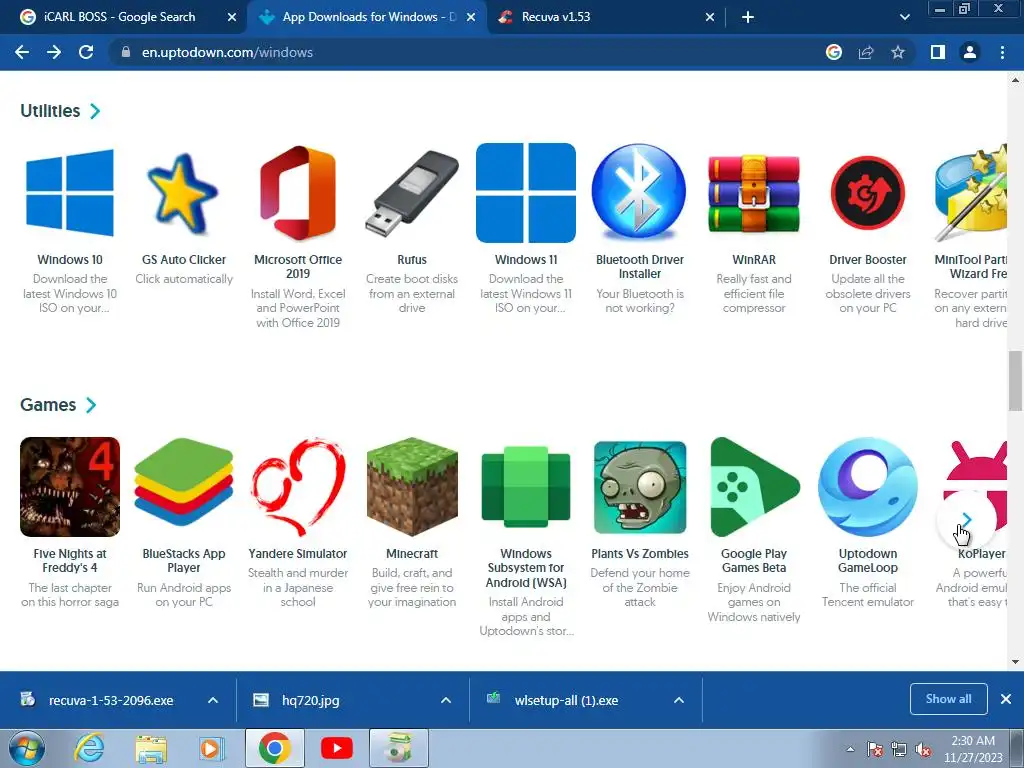Open the Chrome profile icon

pyautogui.click(x=970, y=52)
